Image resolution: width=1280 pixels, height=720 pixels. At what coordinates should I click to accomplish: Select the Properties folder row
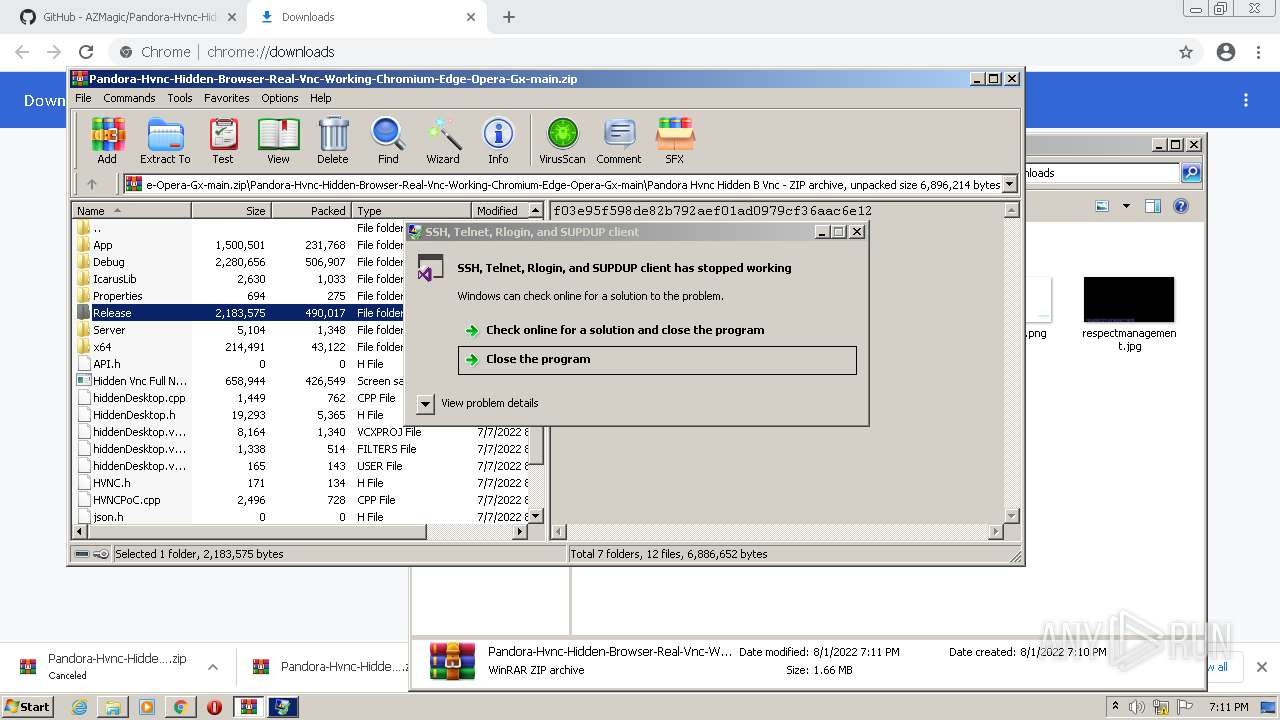click(240, 296)
